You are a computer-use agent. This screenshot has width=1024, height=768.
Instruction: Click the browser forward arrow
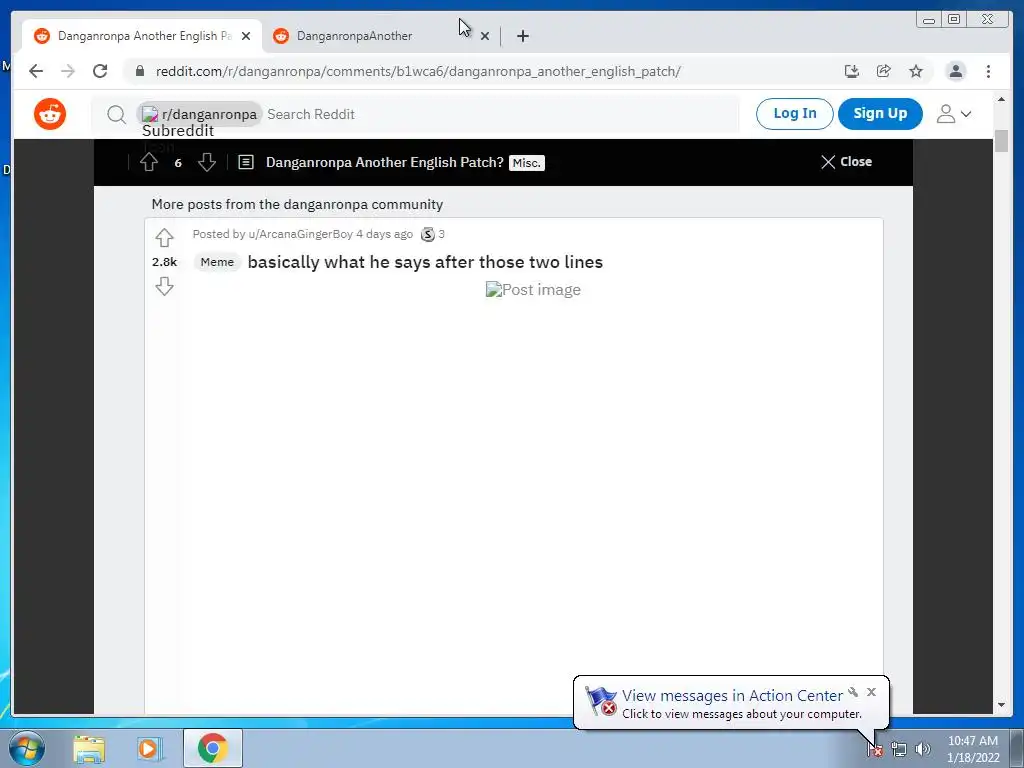[68, 71]
